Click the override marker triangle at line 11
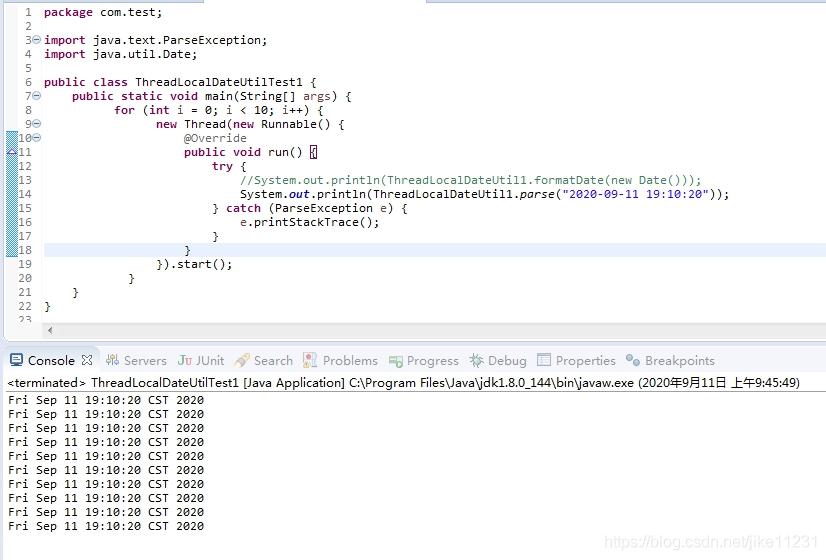 tap(12, 152)
